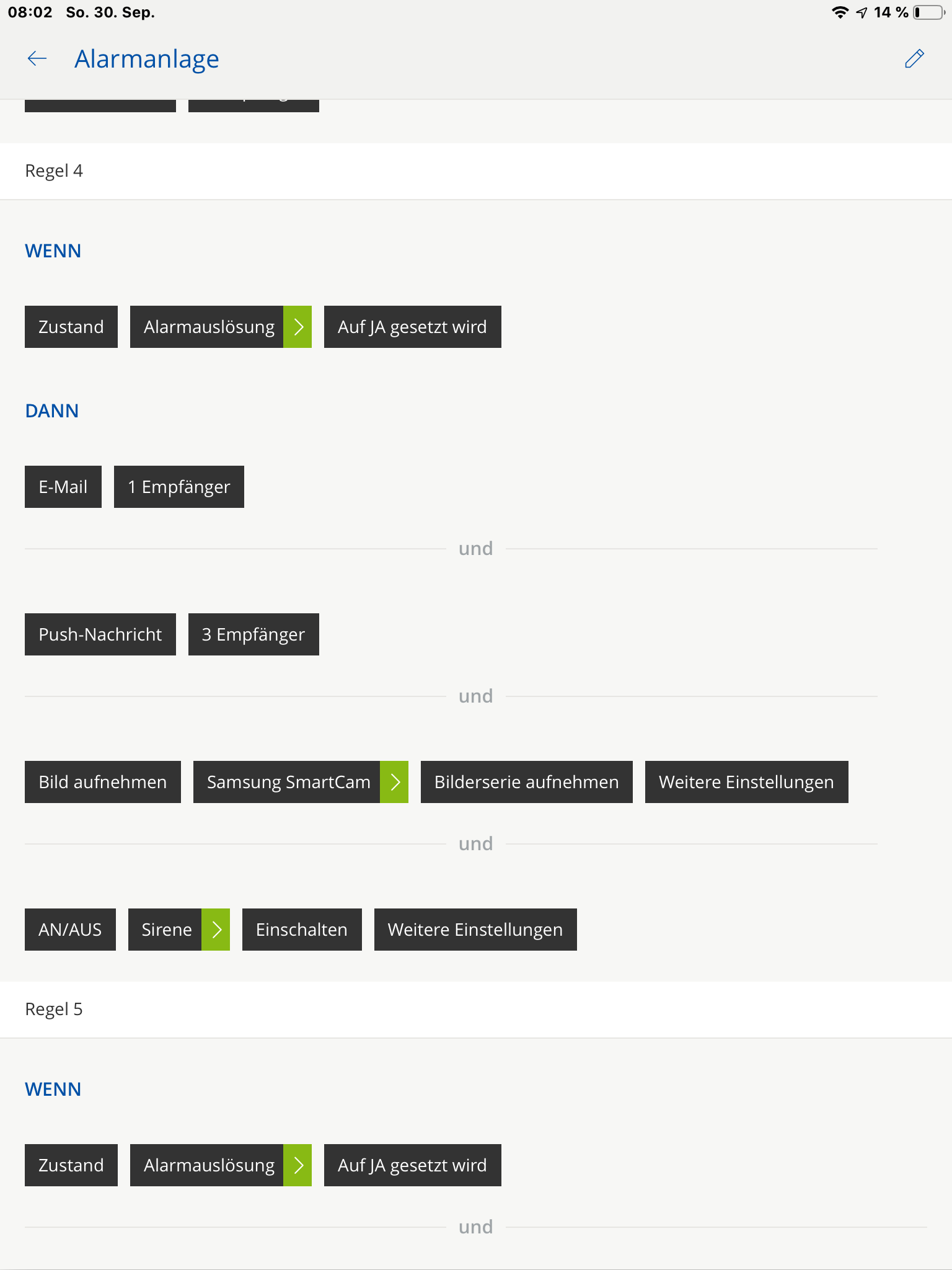
Task: Open Weitere Einstellungen for Samsung SmartCam
Action: click(746, 782)
